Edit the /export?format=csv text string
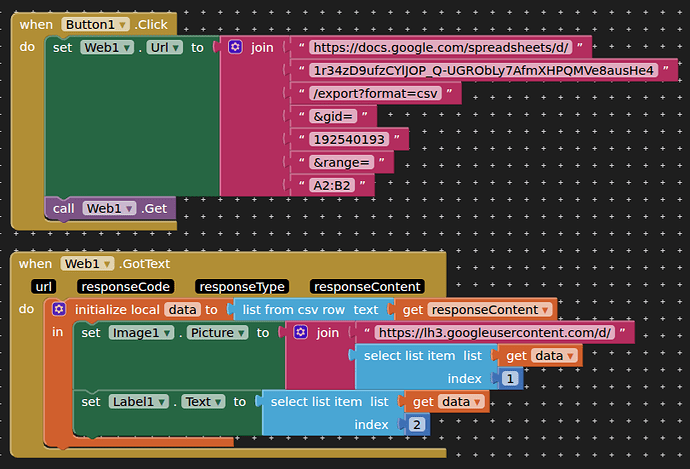The image size is (690, 469). [x=375, y=93]
